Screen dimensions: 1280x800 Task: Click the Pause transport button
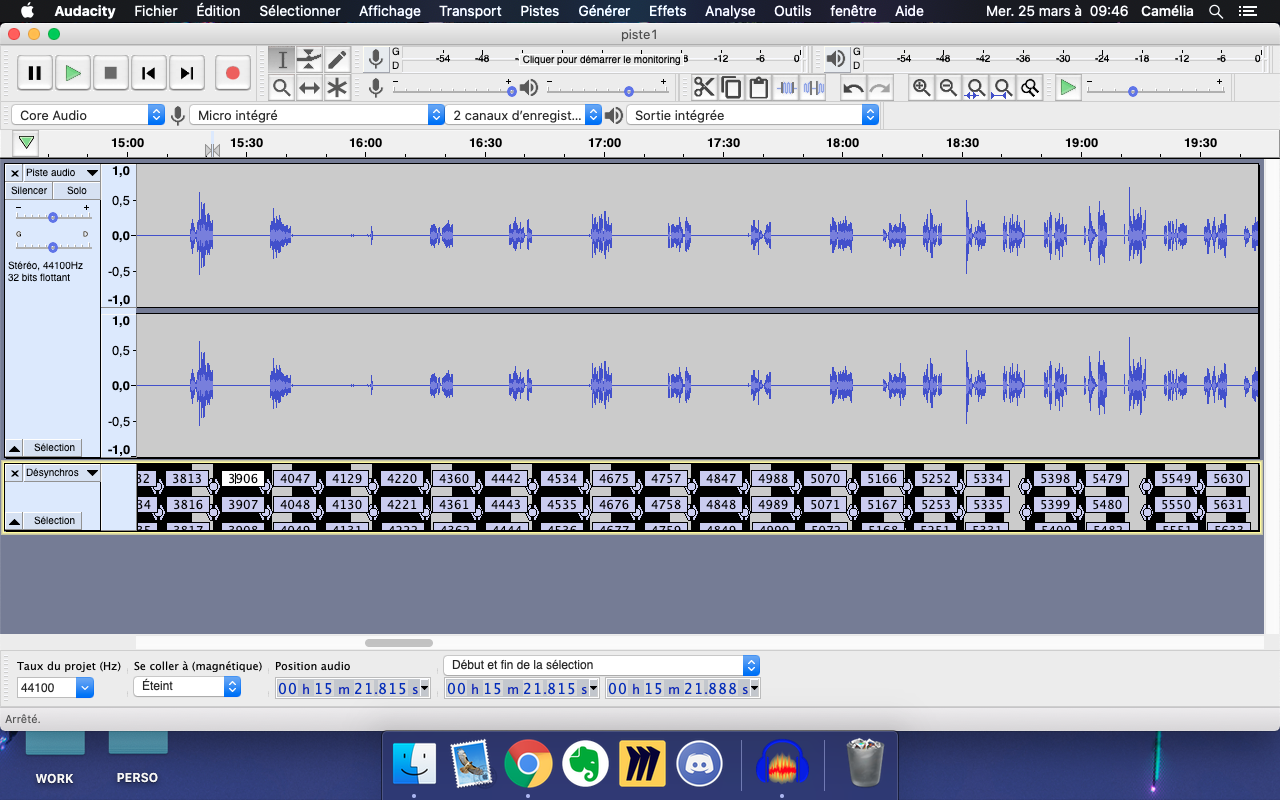(35, 73)
